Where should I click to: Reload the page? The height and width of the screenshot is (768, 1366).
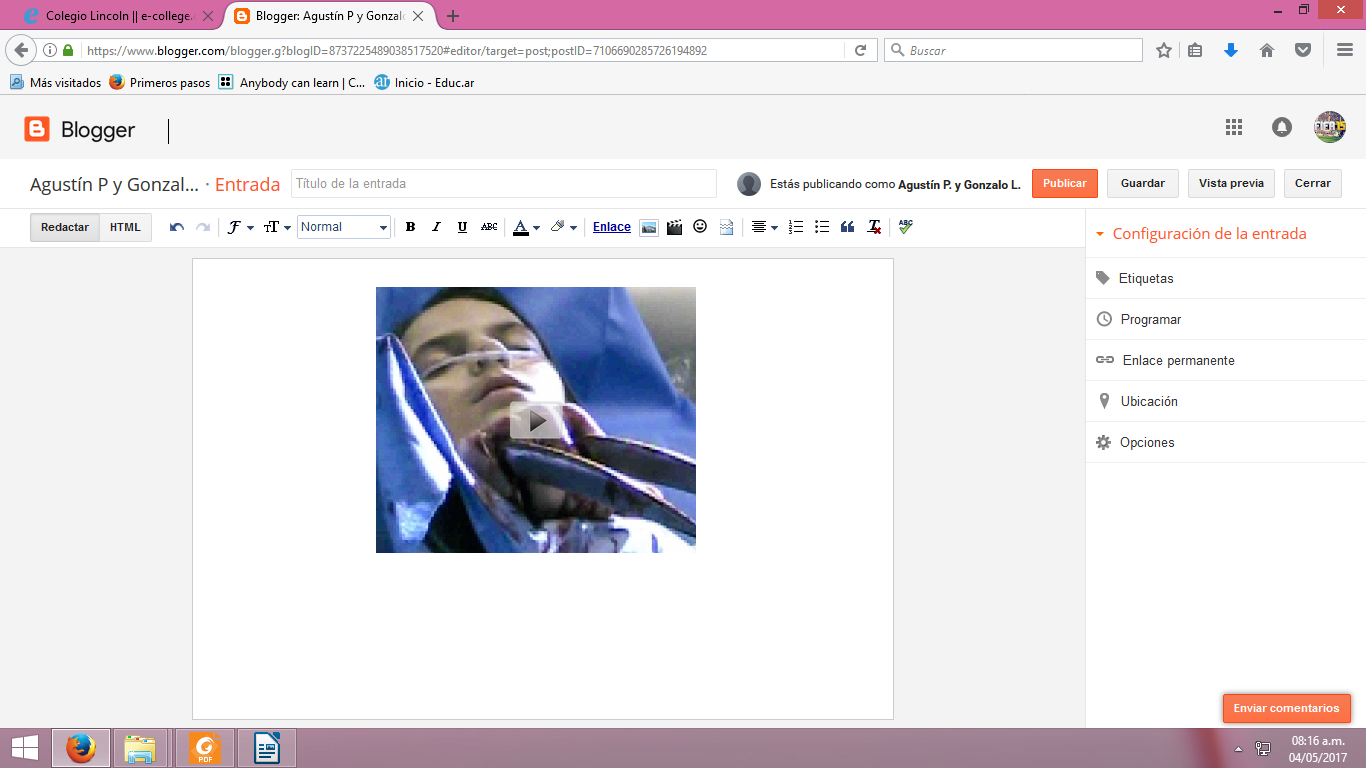(860, 50)
